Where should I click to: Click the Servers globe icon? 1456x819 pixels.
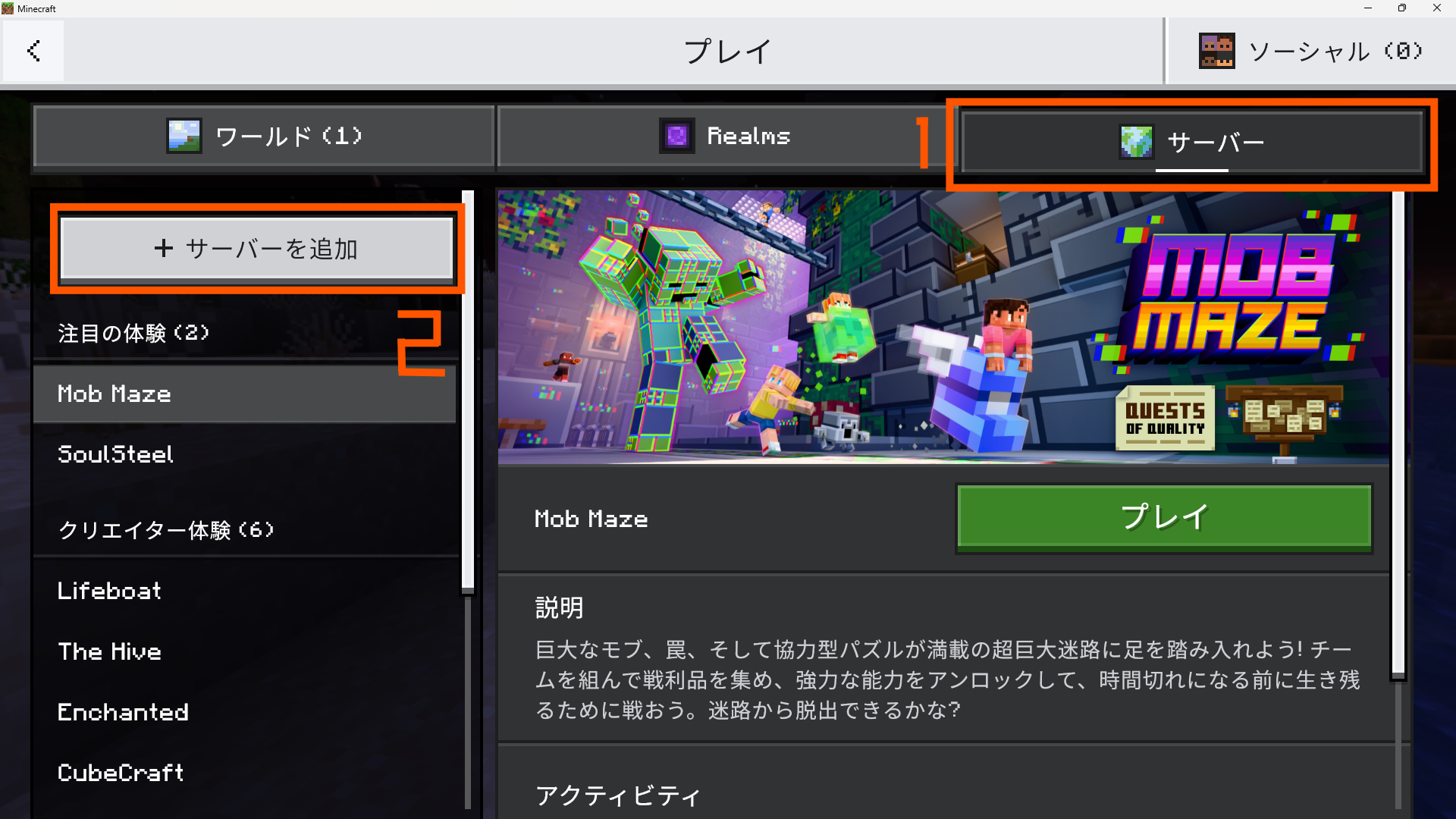(x=1136, y=142)
